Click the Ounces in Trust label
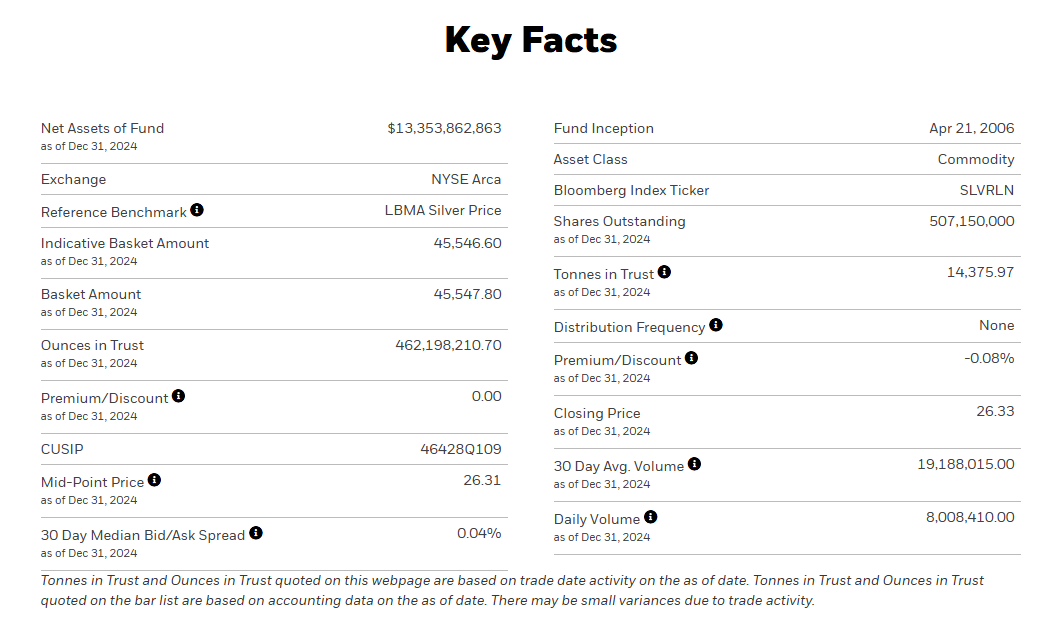 click(x=92, y=345)
